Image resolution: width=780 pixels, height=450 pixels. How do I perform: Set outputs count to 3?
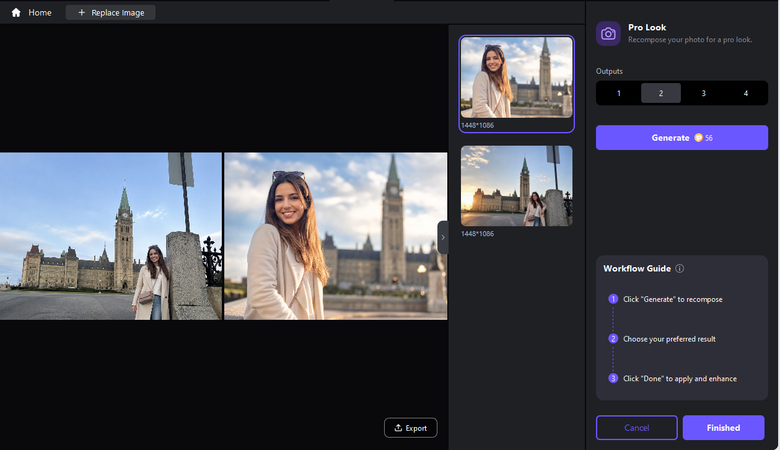point(703,93)
